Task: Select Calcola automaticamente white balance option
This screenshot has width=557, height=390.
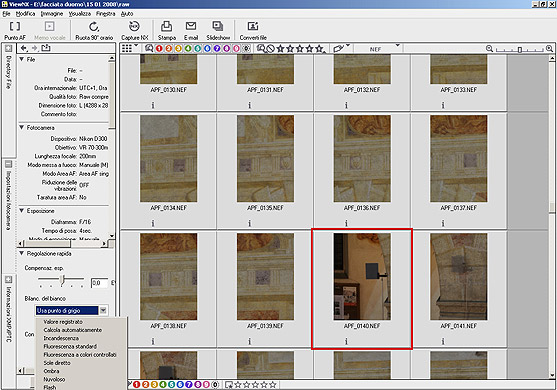Action: 72,330
